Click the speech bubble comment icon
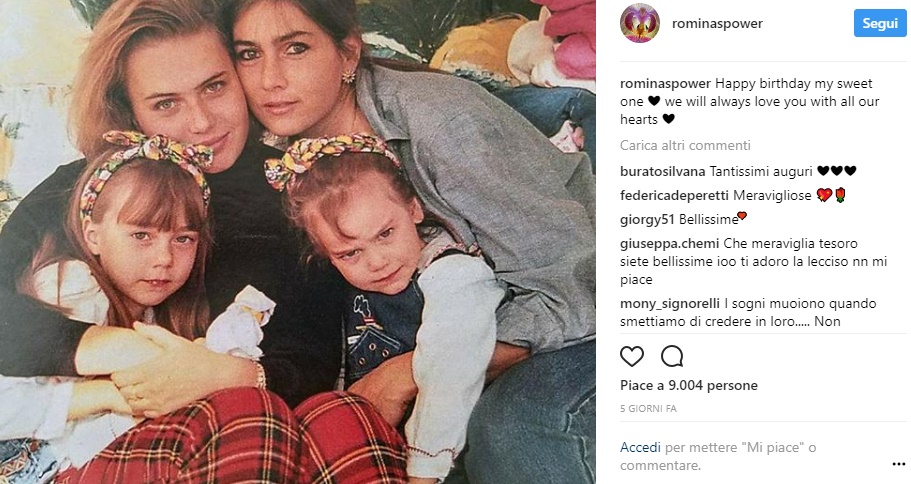 point(672,356)
